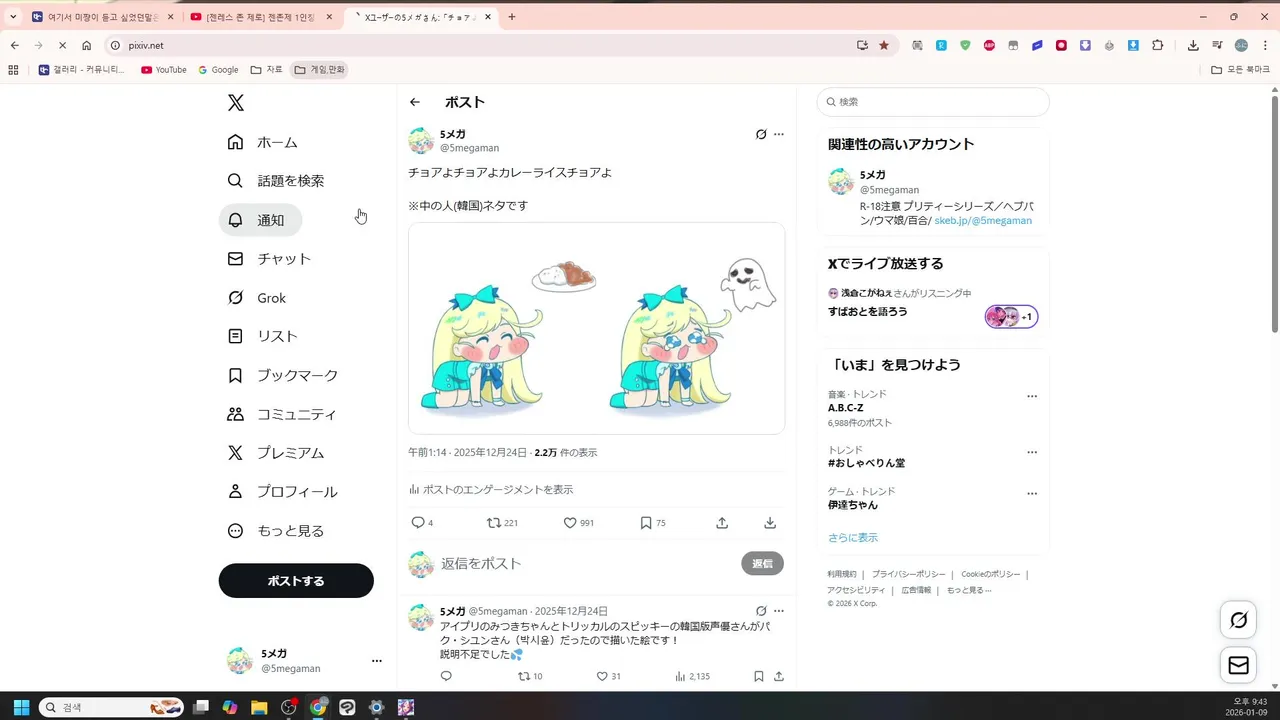Open チャット in sidebar
Screen dimensions: 1280x720
point(270,258)
